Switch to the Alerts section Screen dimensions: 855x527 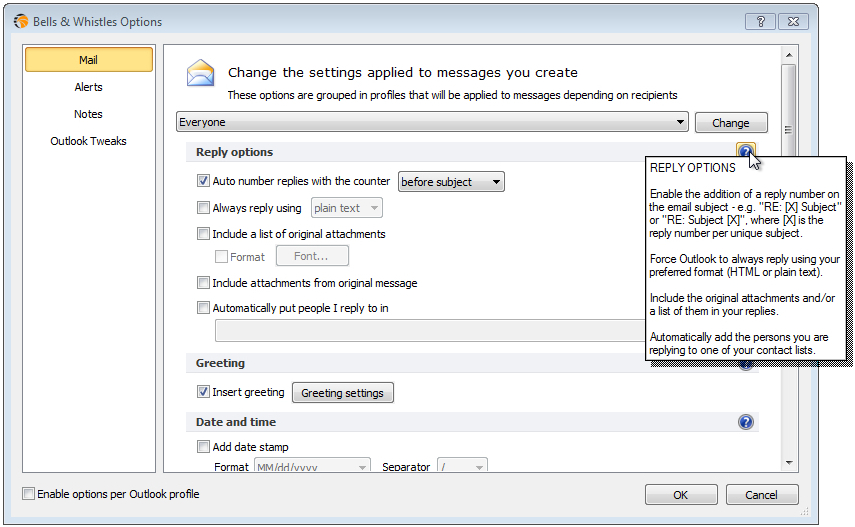(88, 87)
